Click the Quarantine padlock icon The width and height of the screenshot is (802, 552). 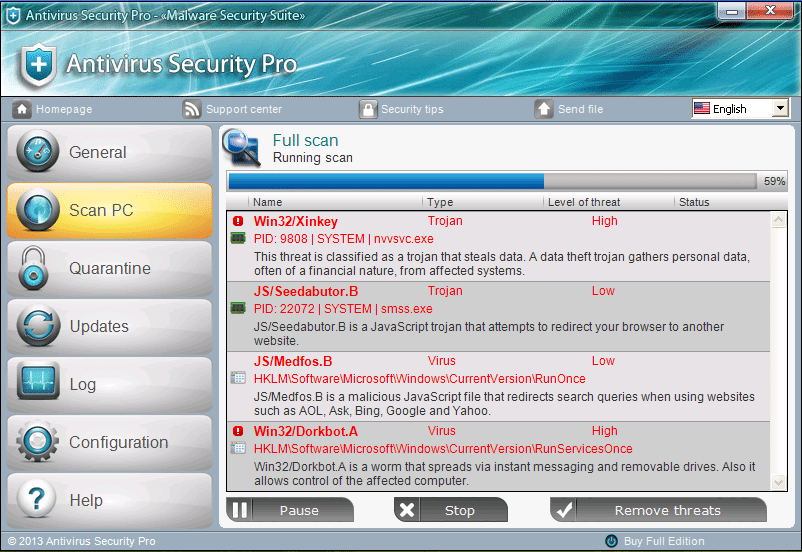(x=34, y=268)
